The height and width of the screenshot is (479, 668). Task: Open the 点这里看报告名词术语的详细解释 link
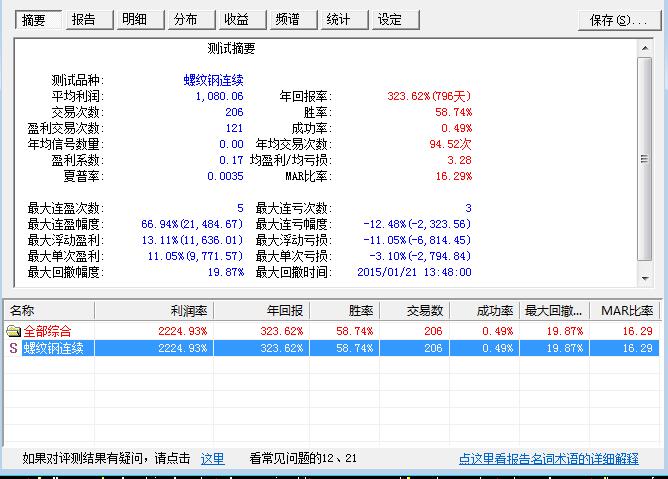(x=548, y=459)
